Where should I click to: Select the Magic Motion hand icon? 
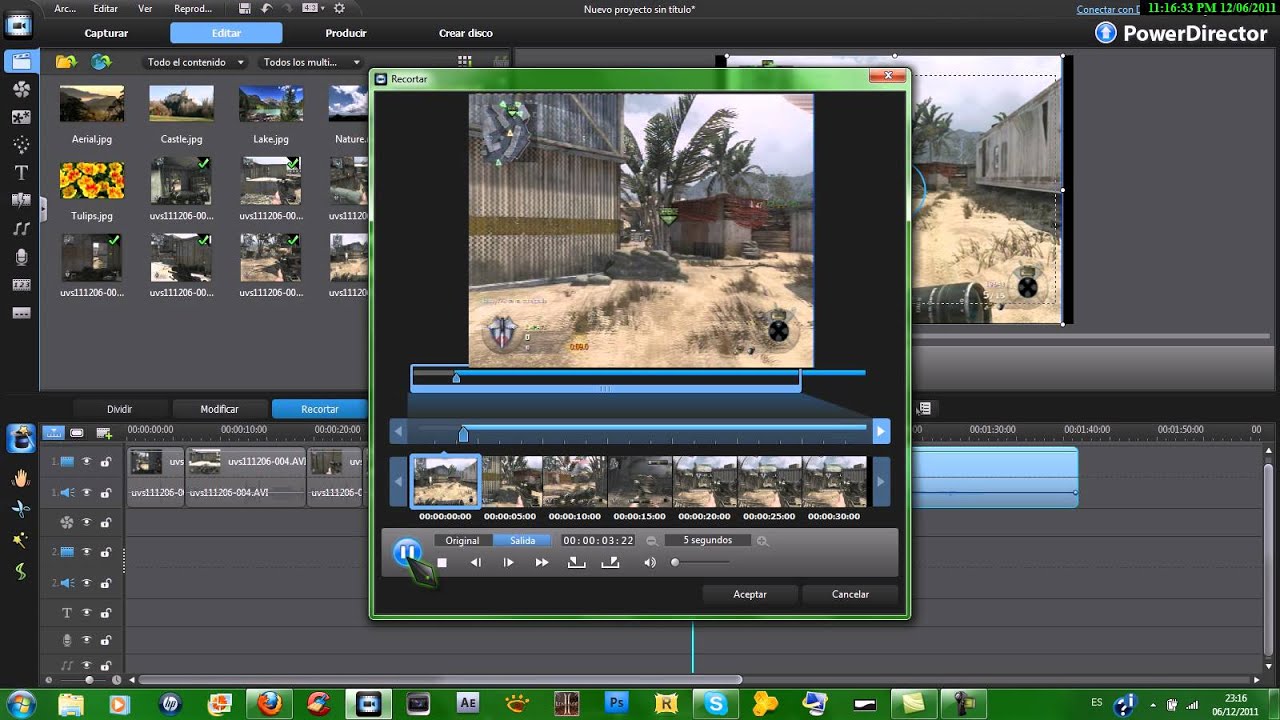[x=20, y=479]
